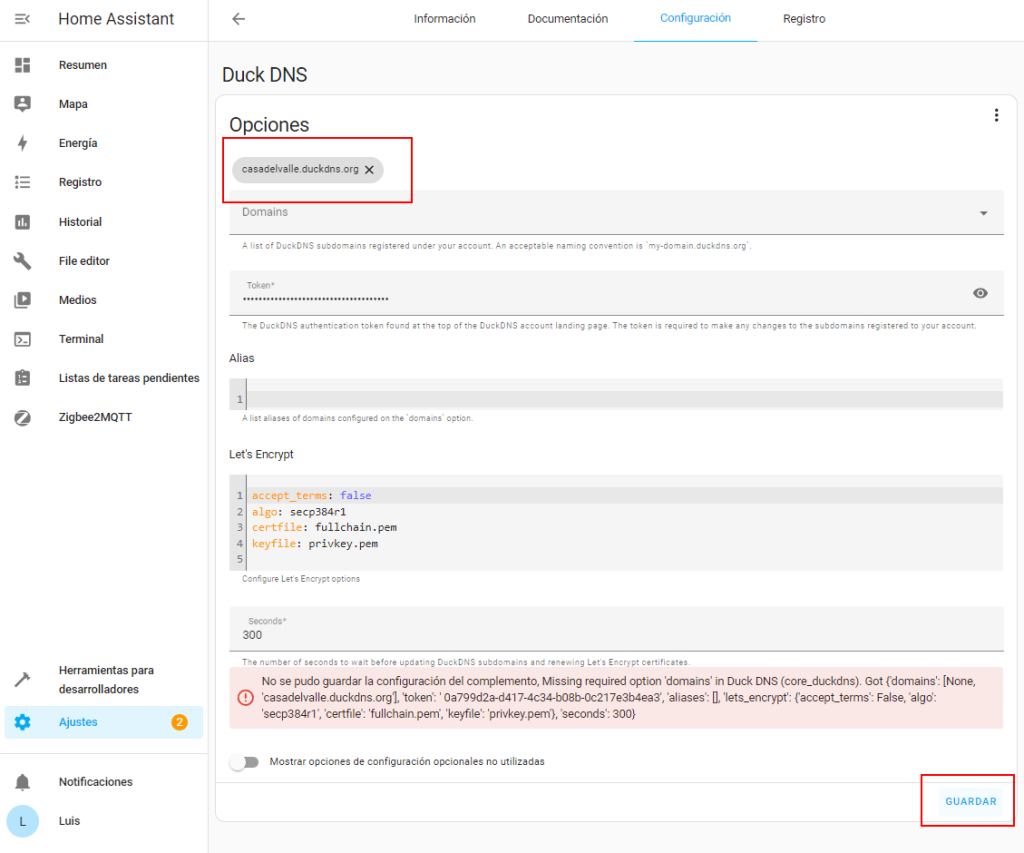Image resolution: width=1024 pixels, height=853 pixels.
Task: Expand the Domains dropdown arrow
Action: click(x=983, y=213)
